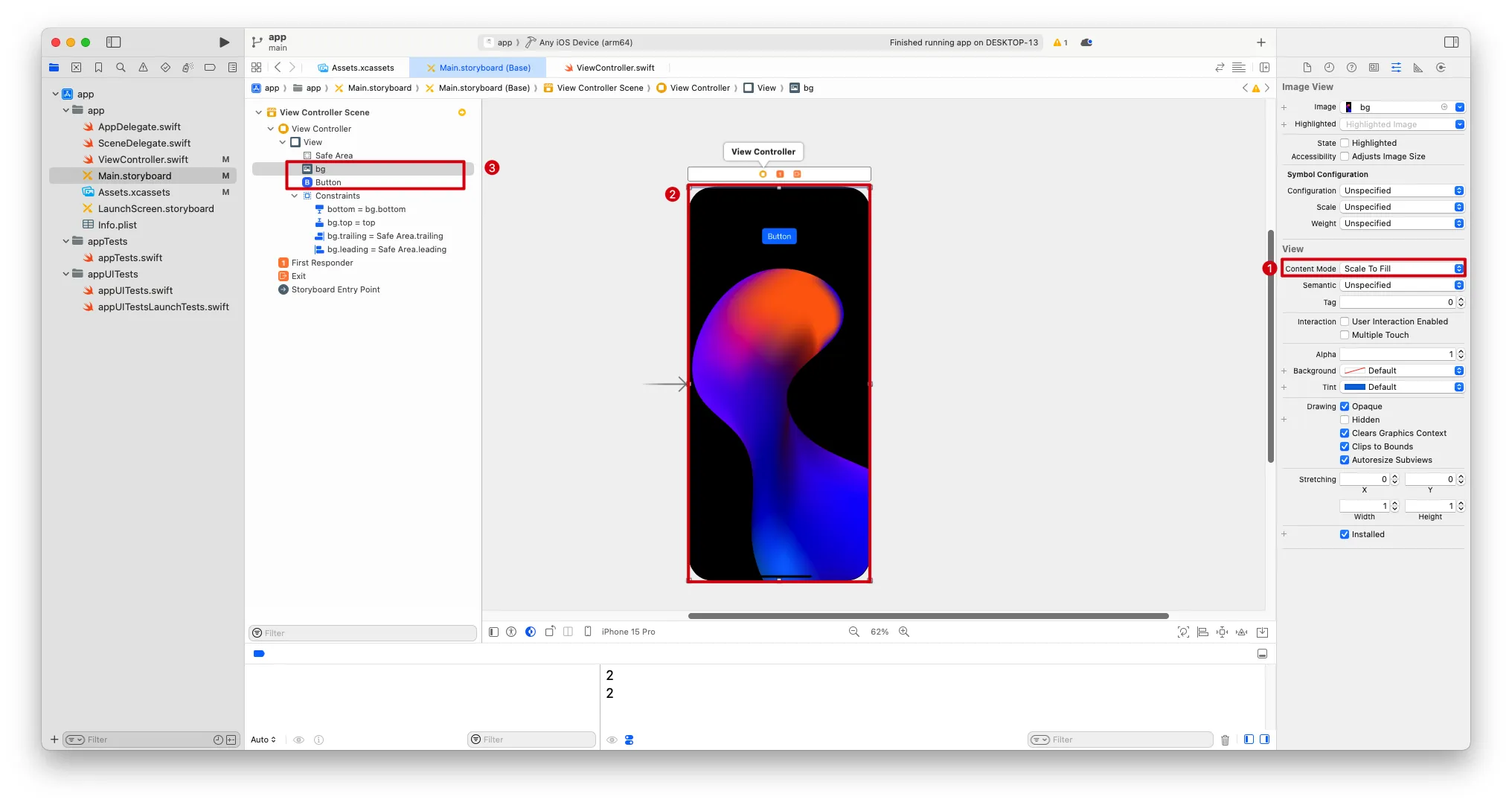Show the Size inspector ruler icon
The height and width of the screenshot is (805, 1512).
[x=1418, y=68]
